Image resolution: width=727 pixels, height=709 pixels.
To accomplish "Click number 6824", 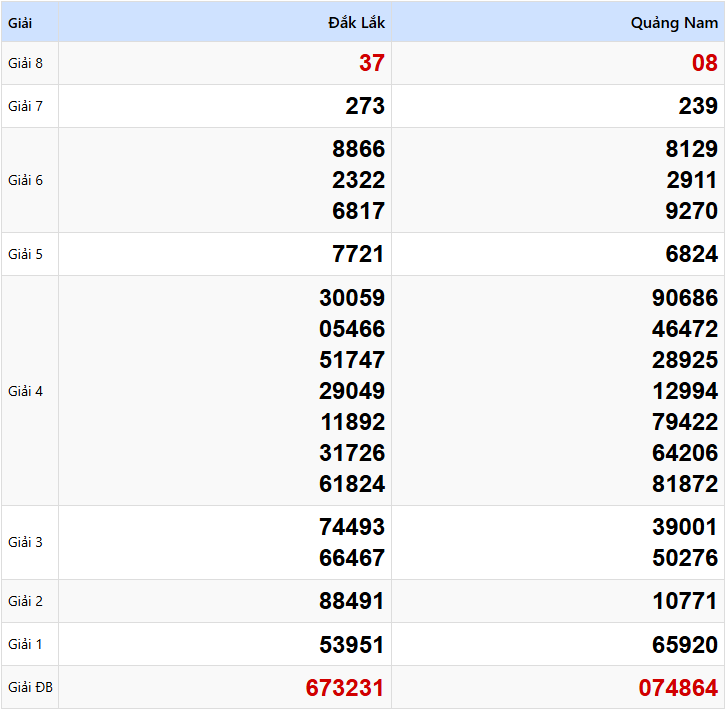I will click(691, 254).
